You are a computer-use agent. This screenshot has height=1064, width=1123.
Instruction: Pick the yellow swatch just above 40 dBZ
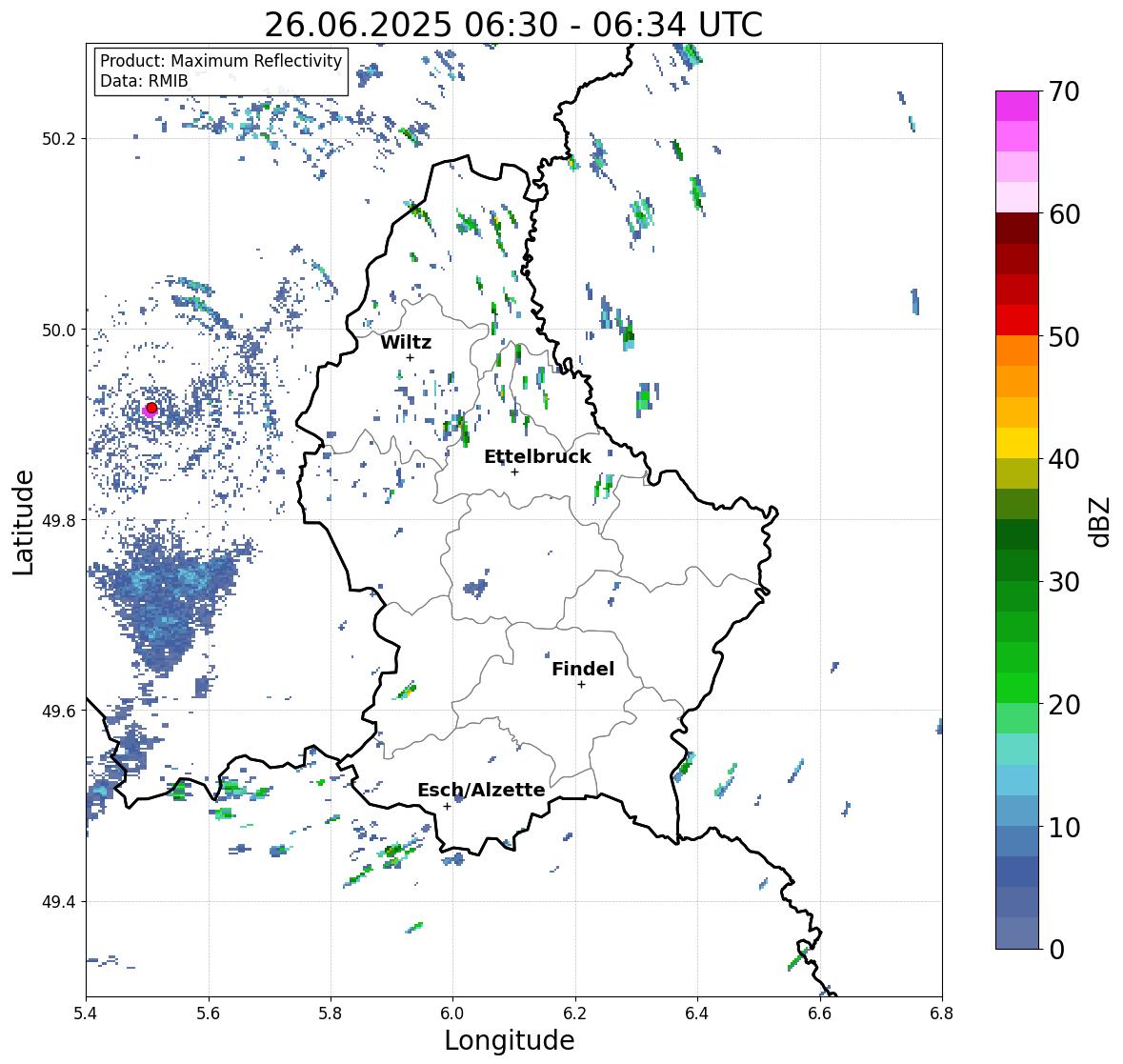pyautogui.click(x=1017, y=443)
